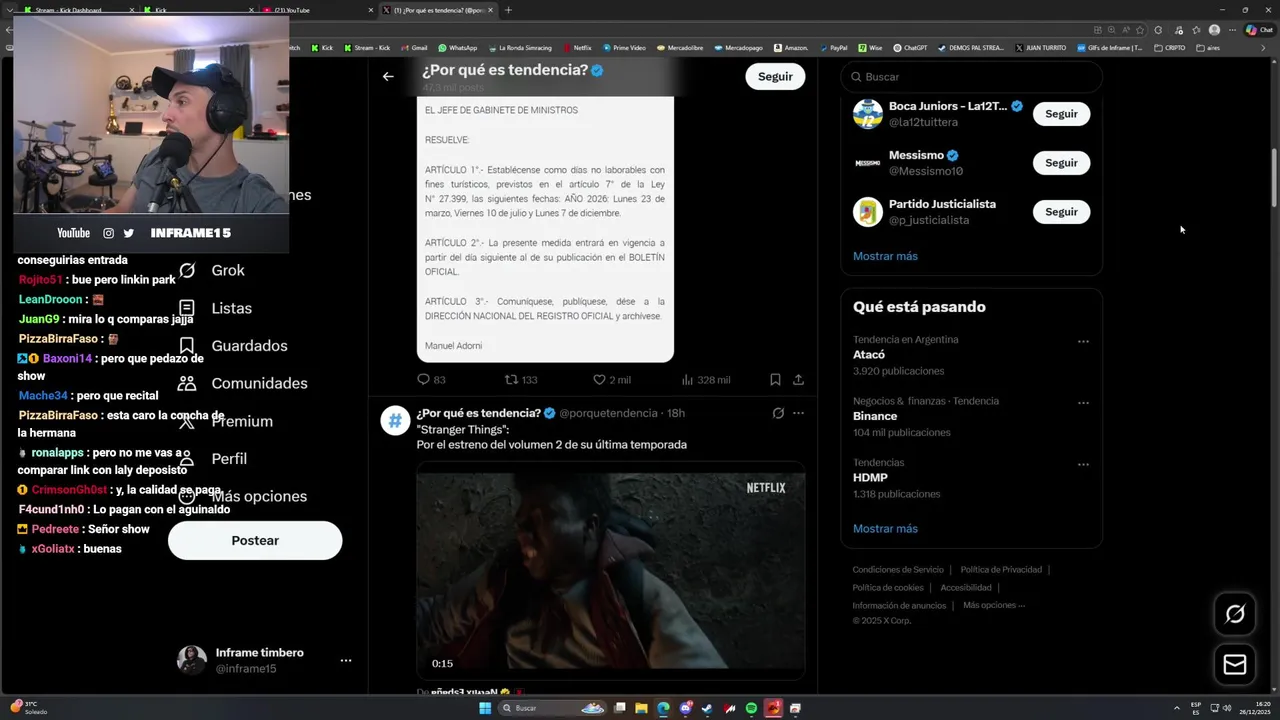The width and height of the screenshot is (1280, 720).
Task: Open Partido Justicialista profile avatar
Action: tap(868, 212)
